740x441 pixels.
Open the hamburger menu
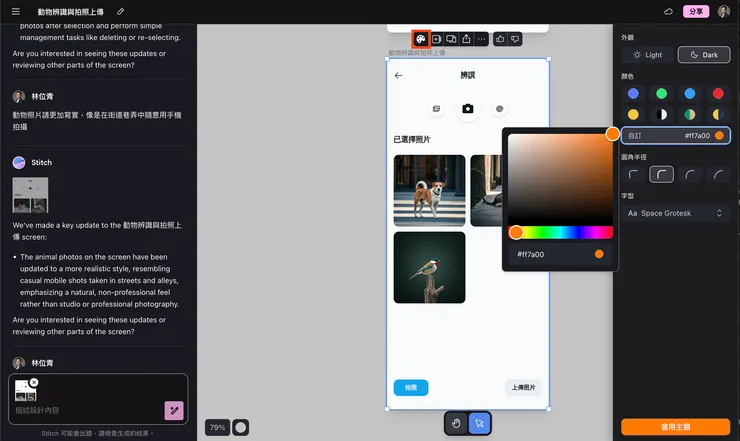(x=16, y=11)
